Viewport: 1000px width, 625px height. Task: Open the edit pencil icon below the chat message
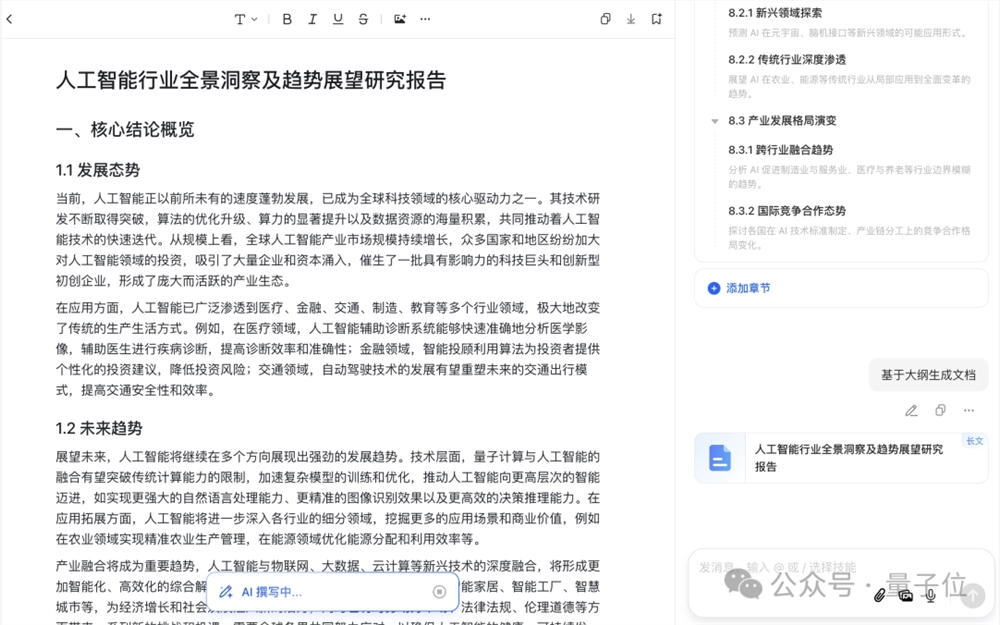[912, 410]
